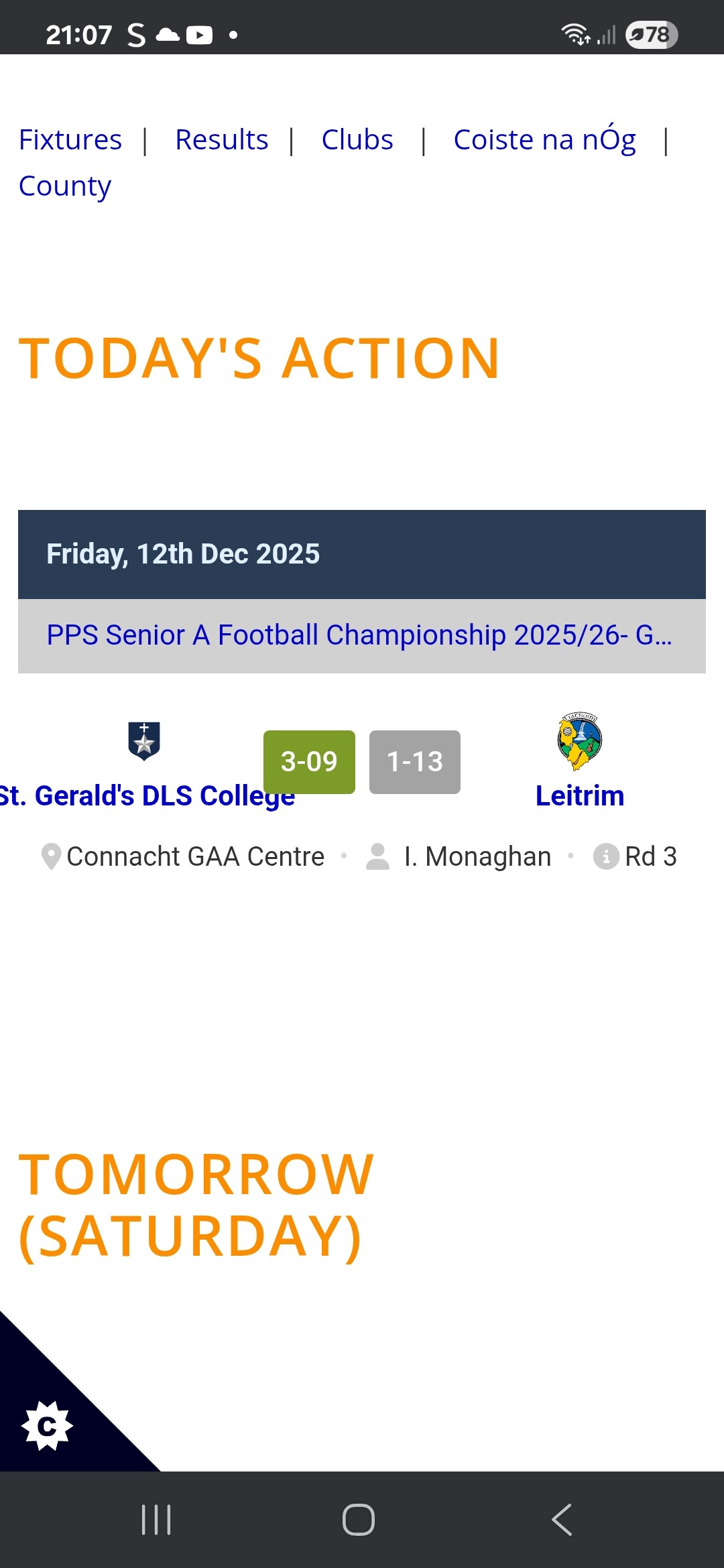Open the County menu link

(x=65, y=186)
